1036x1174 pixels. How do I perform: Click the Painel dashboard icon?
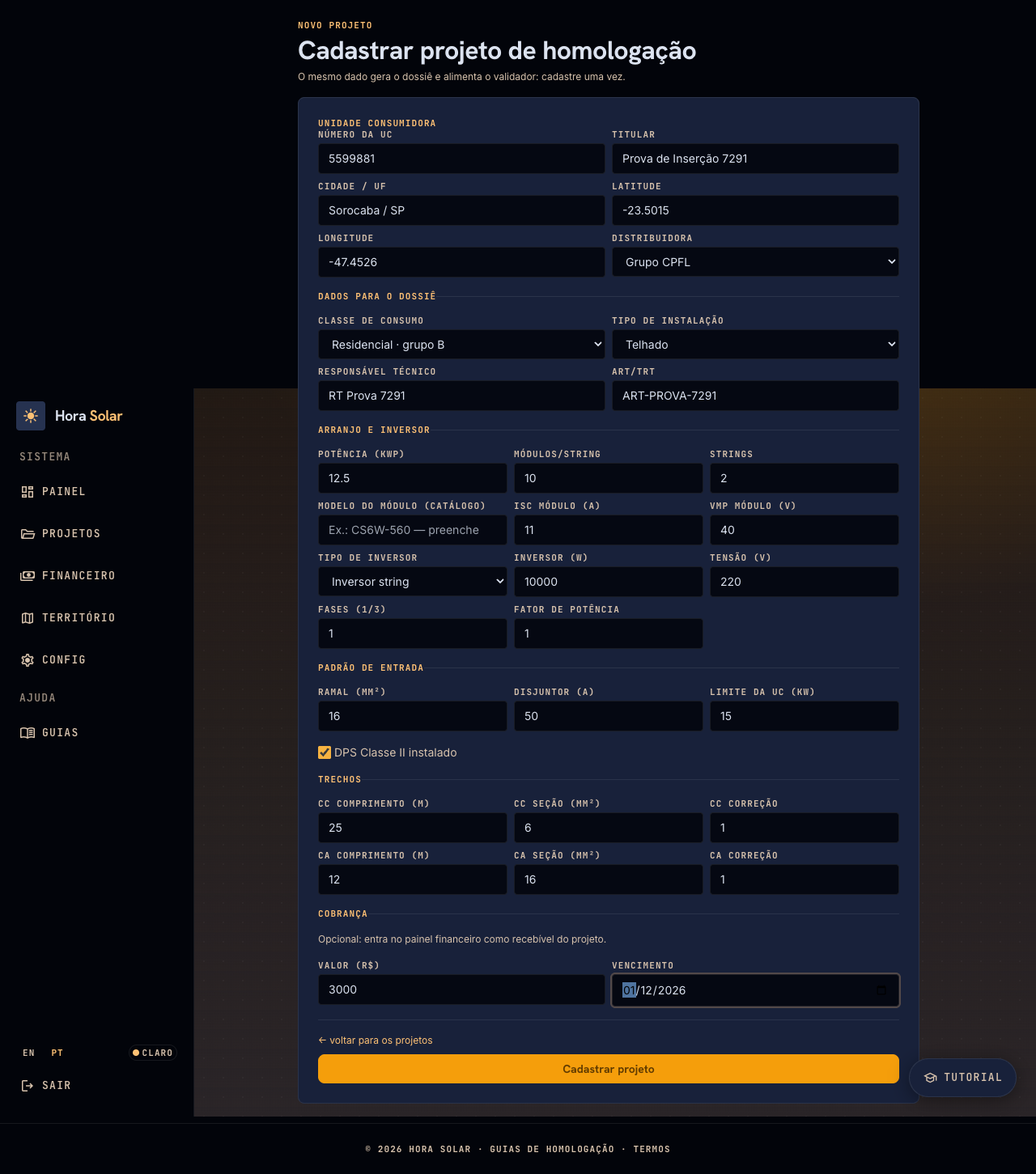[x=28, y=492]
